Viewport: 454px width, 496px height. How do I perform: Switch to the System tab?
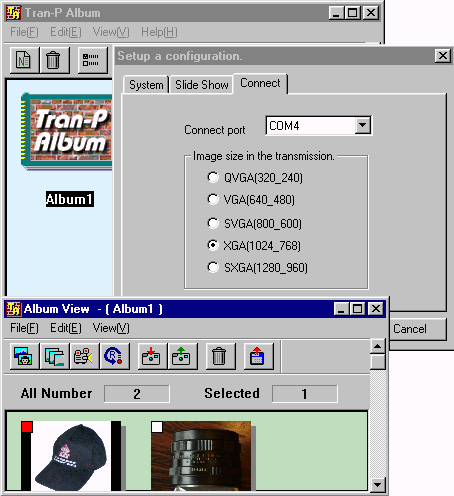coord(146,85)
